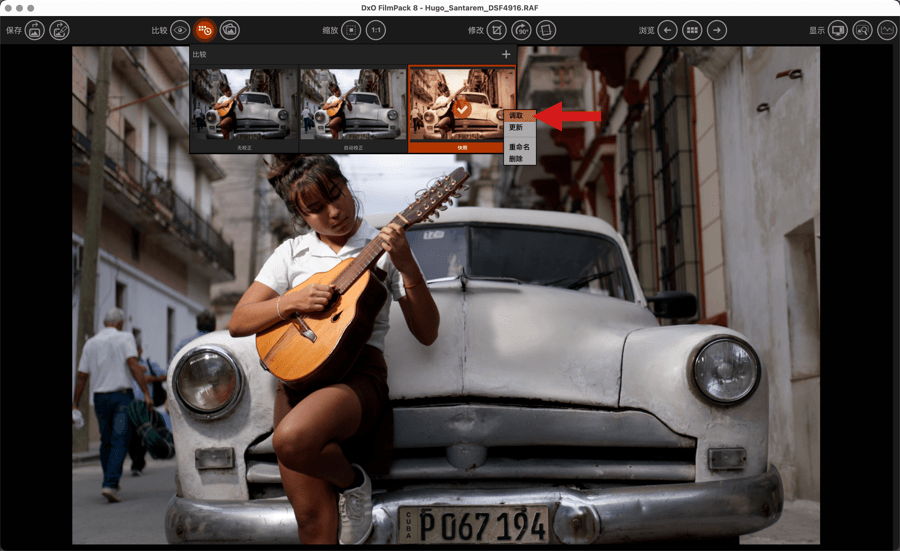The width and height of the screenshot is (900, 551).
Task: Add new snapshot with plus button
Action: pos(506,54)
